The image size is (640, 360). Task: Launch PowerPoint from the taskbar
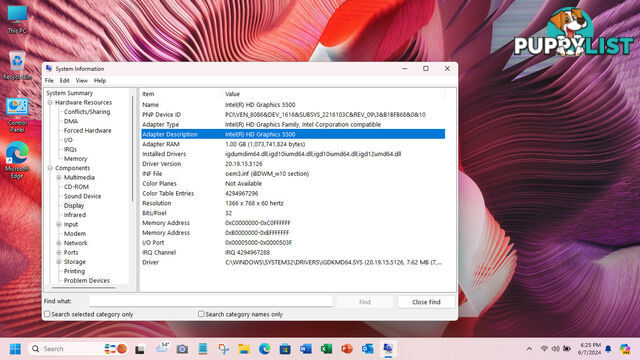coord(347,349)
